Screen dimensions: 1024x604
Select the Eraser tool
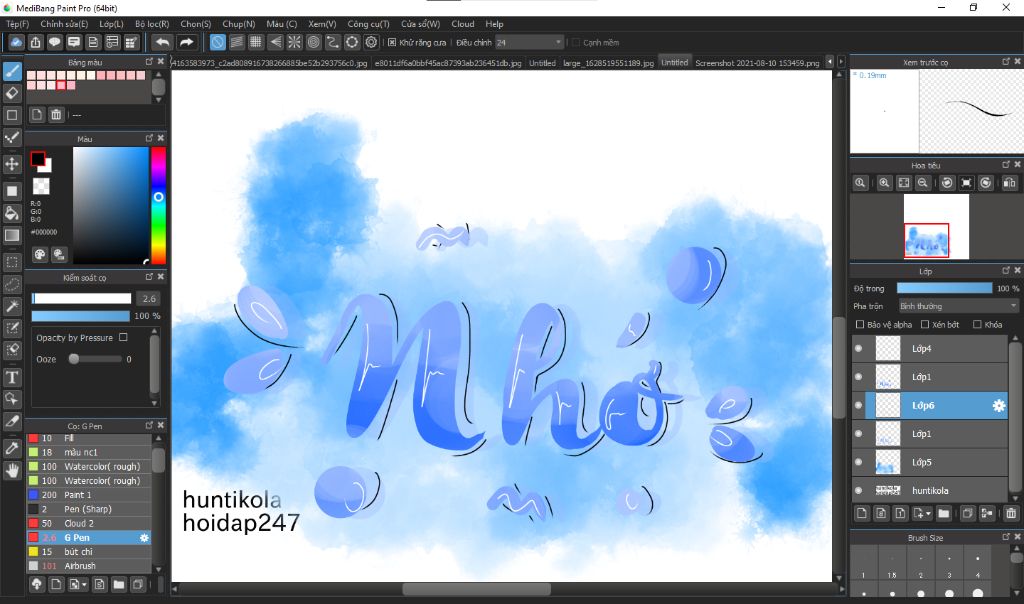(x=12, y=93)
